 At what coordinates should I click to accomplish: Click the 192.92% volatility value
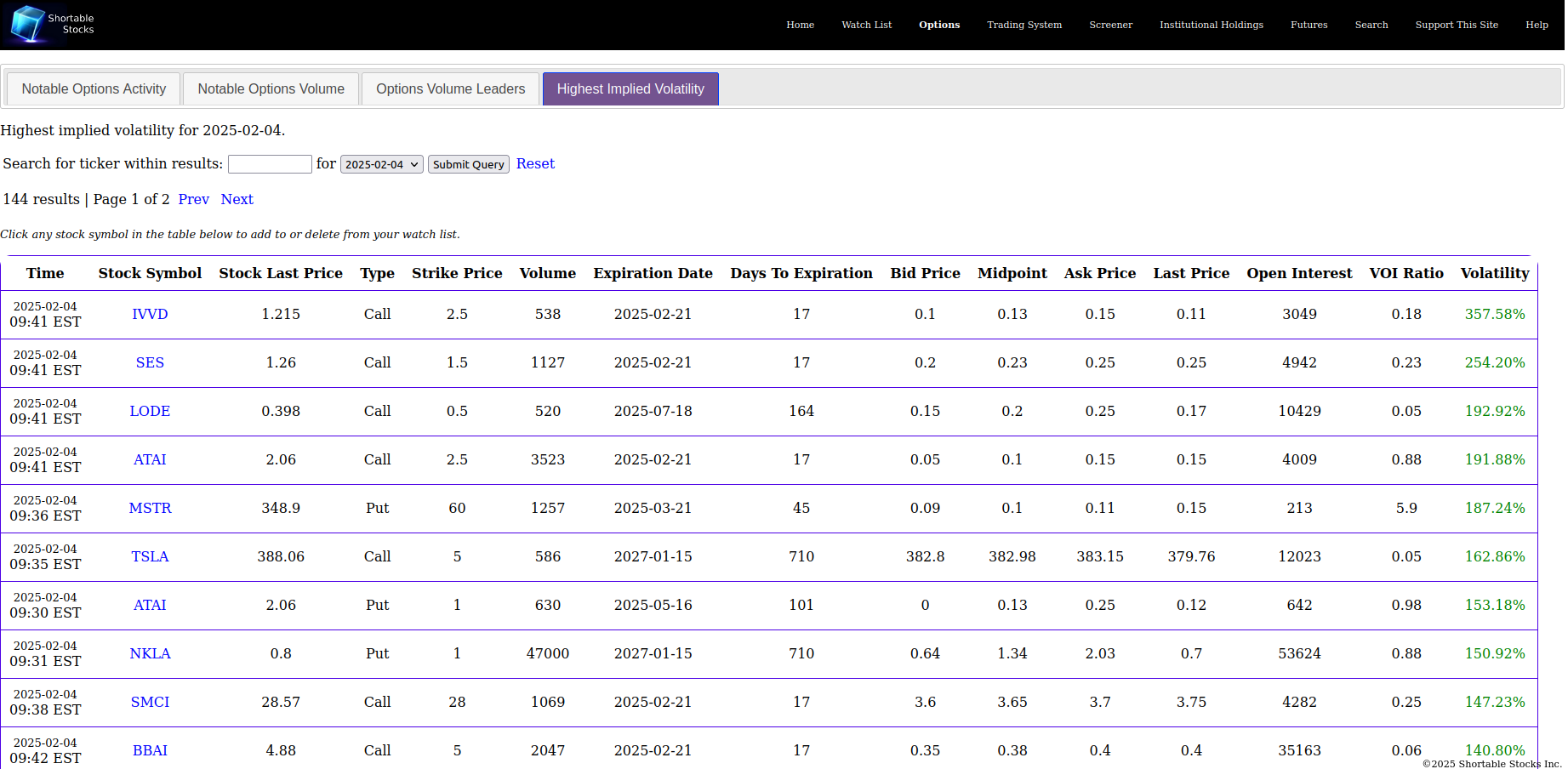click(x=1495, y=411)
